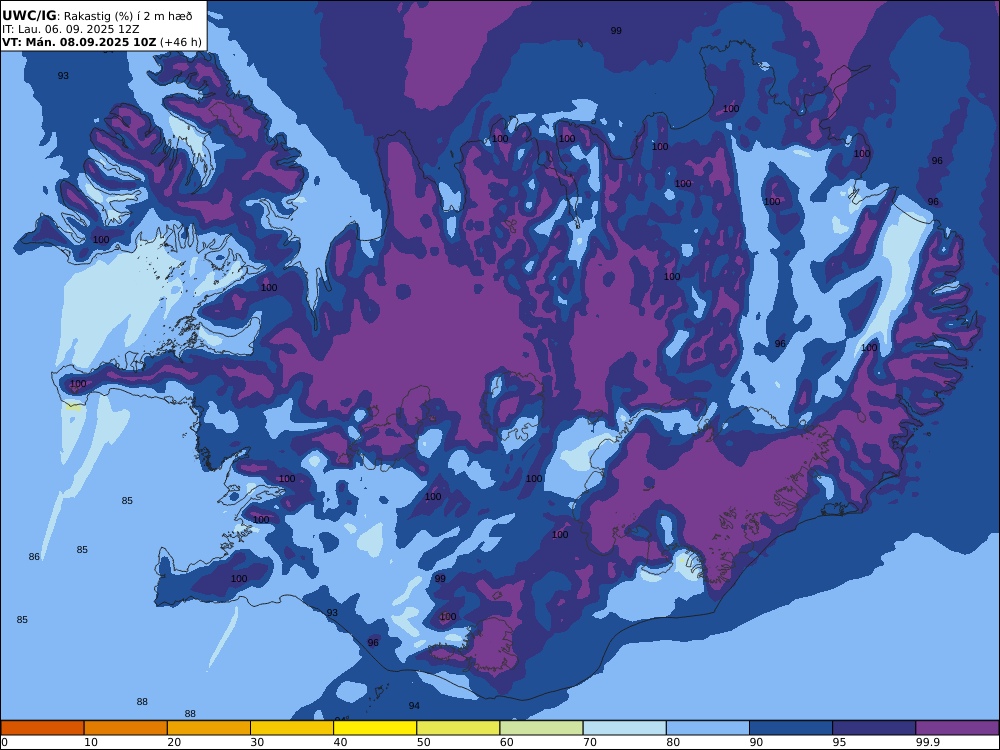This screenshot has width=1000, height=750.
Task: Select the medium blue 90–95 legend swatch
Action: (791, 728)
